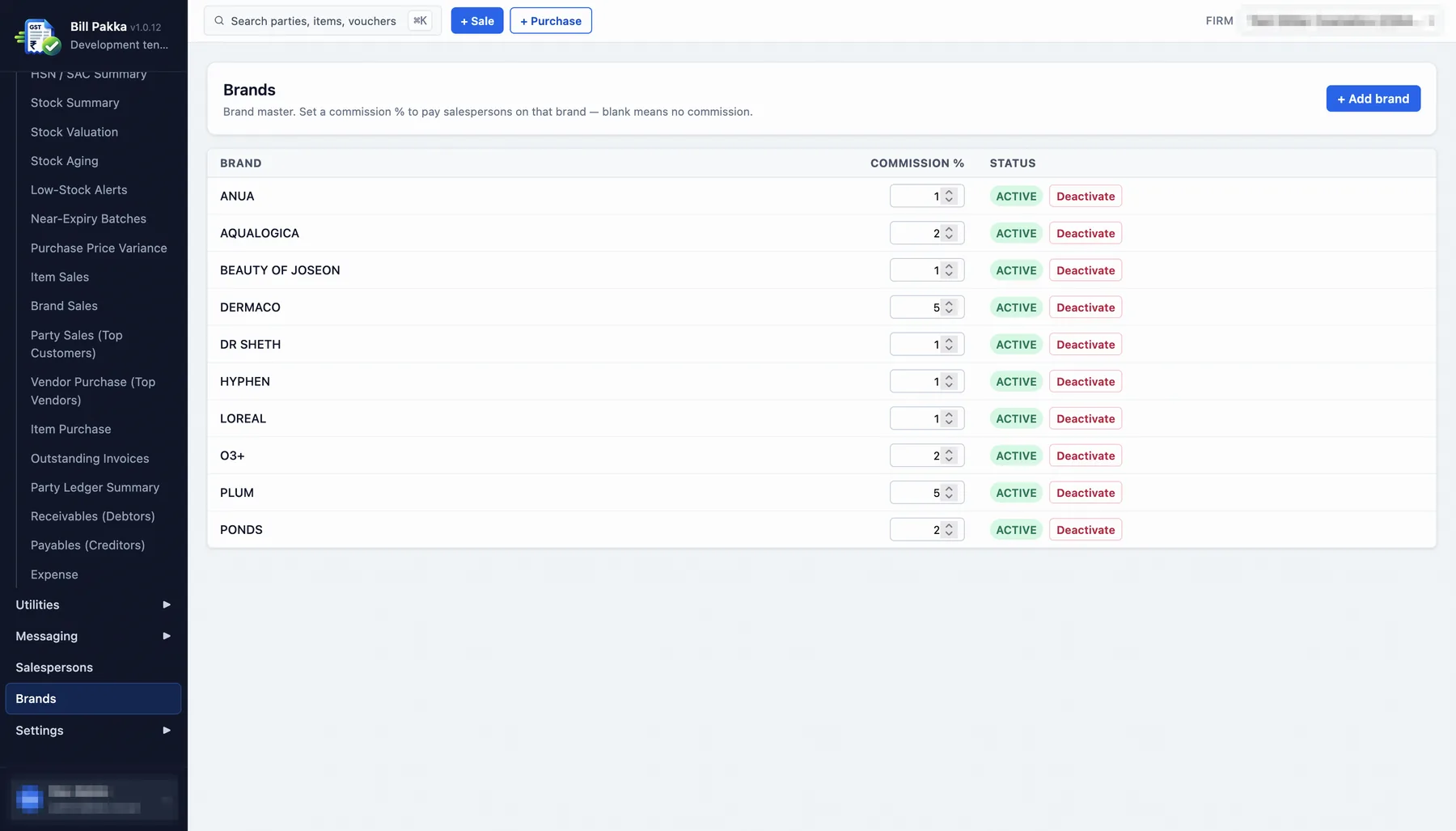Create a new Sale voucher
Image resolution: width=1456 pixels, height=831 pixels.
click(477, 21)
